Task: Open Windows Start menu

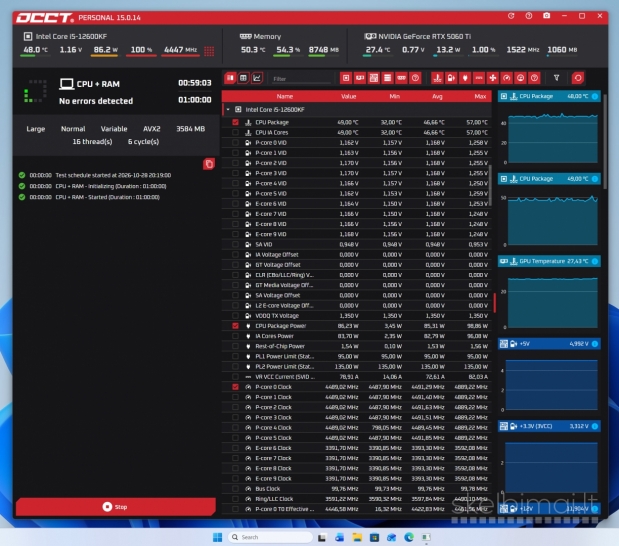Action: (218, 537)
